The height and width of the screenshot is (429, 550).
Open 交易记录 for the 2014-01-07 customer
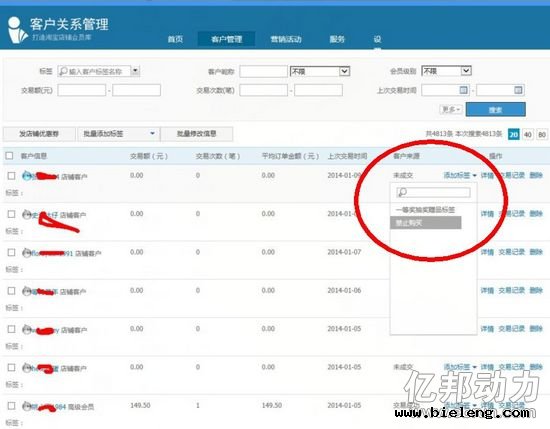click(x=511, y=252)
